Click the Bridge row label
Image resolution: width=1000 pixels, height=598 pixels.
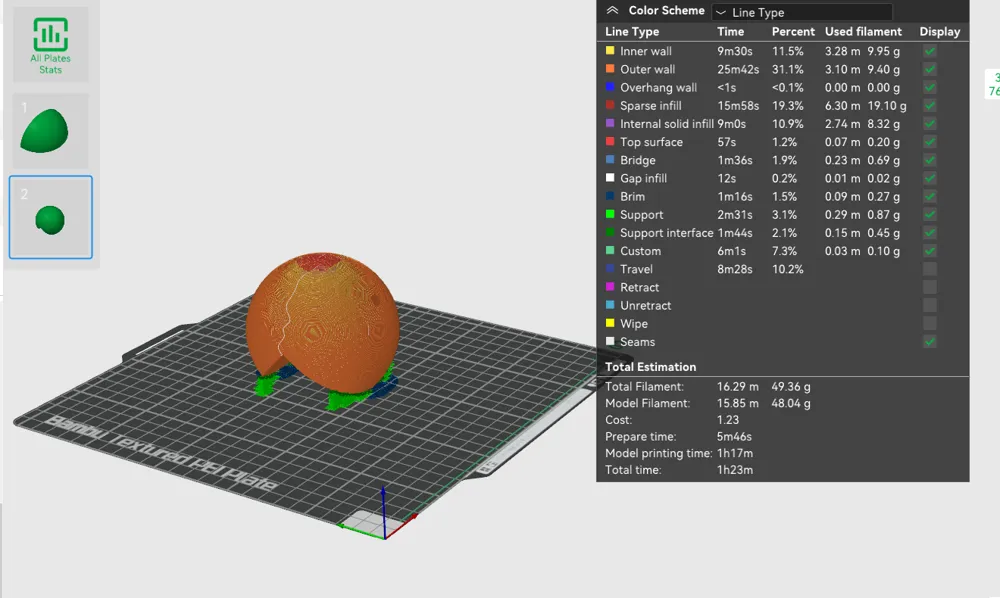tap(638, 160)
